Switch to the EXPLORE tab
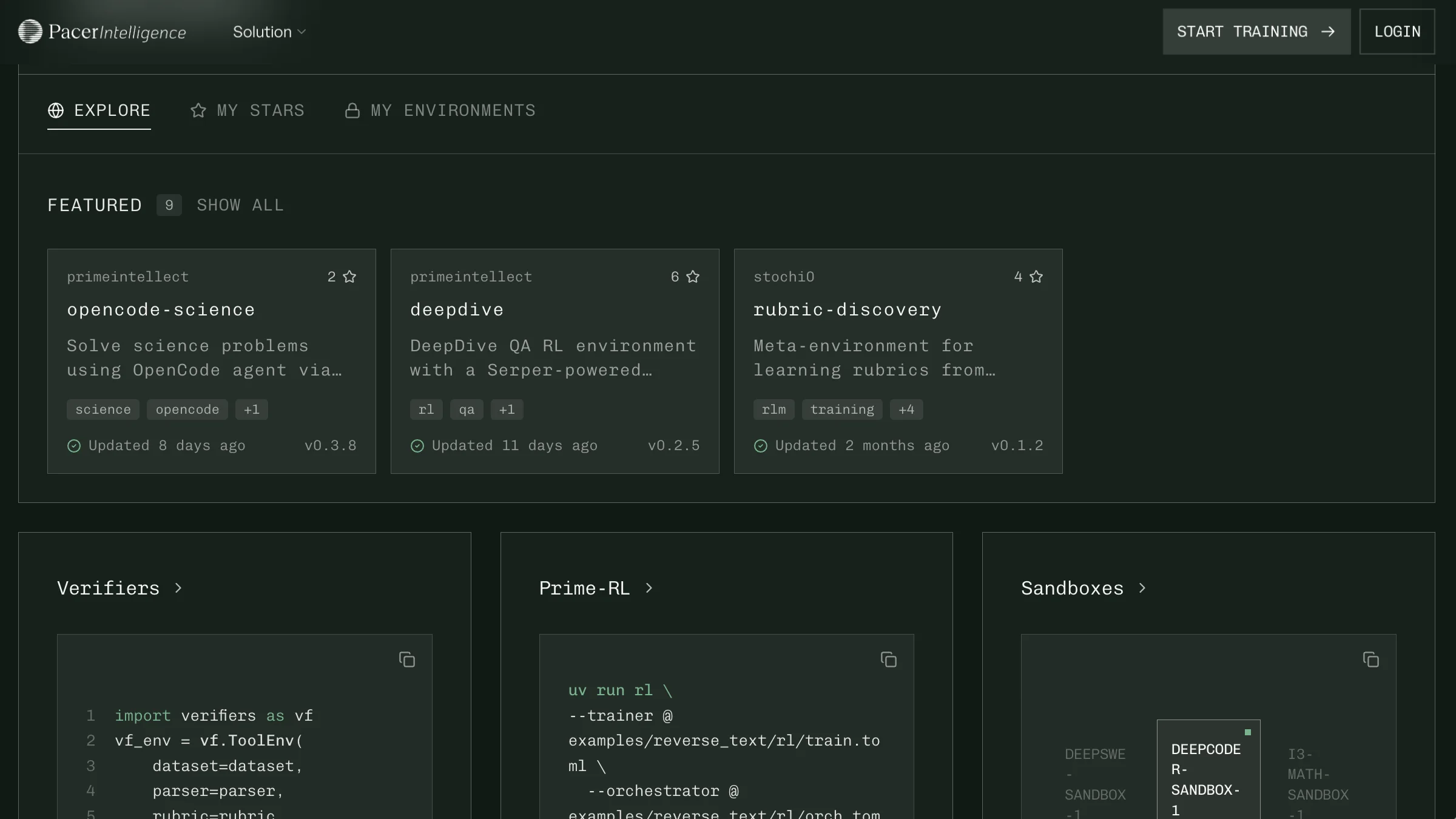Image resolution: width=1456 pixels, height=819 pixels. pyautogui.click(x=99, y=110)
